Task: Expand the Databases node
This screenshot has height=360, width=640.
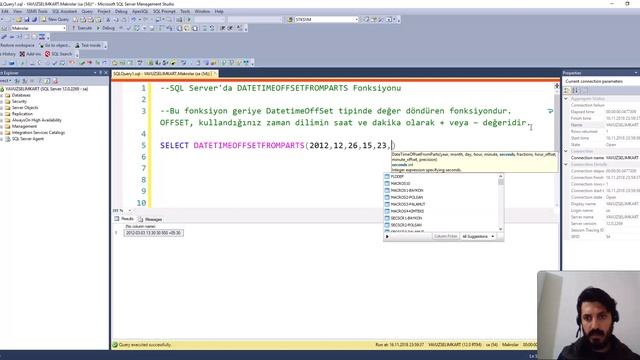Action: click(x=2, y=95)
